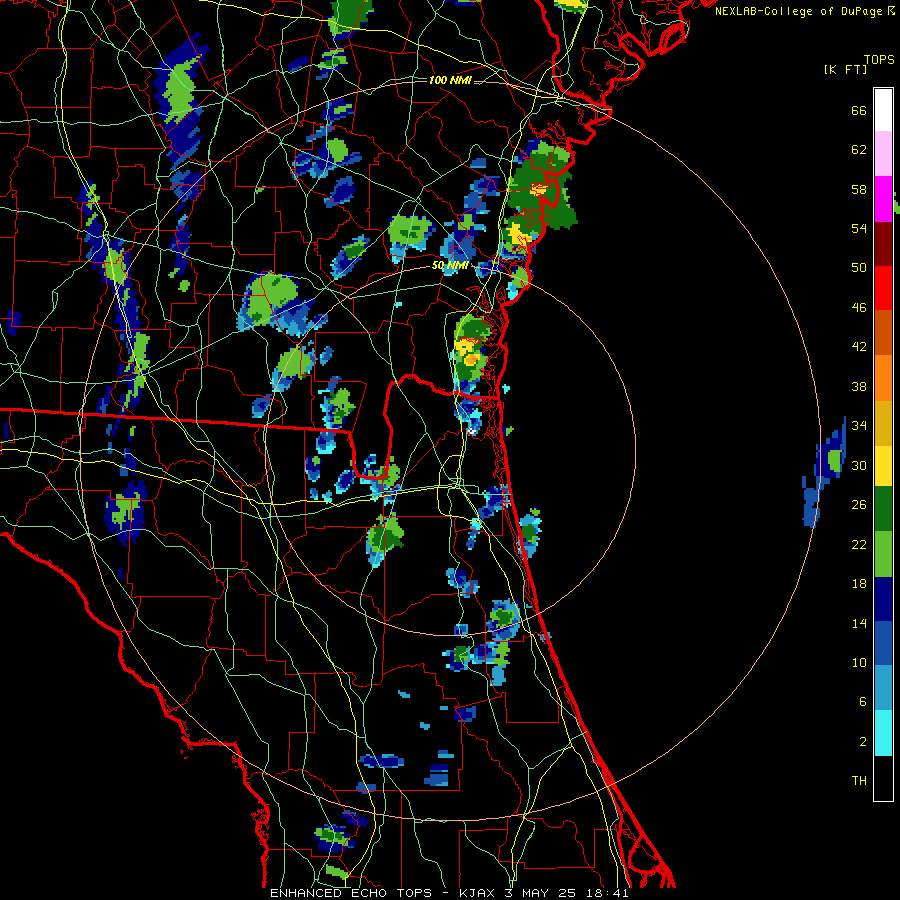900x900 pixels.
Task: Click the 50 legend value
Action: [859, 268]
